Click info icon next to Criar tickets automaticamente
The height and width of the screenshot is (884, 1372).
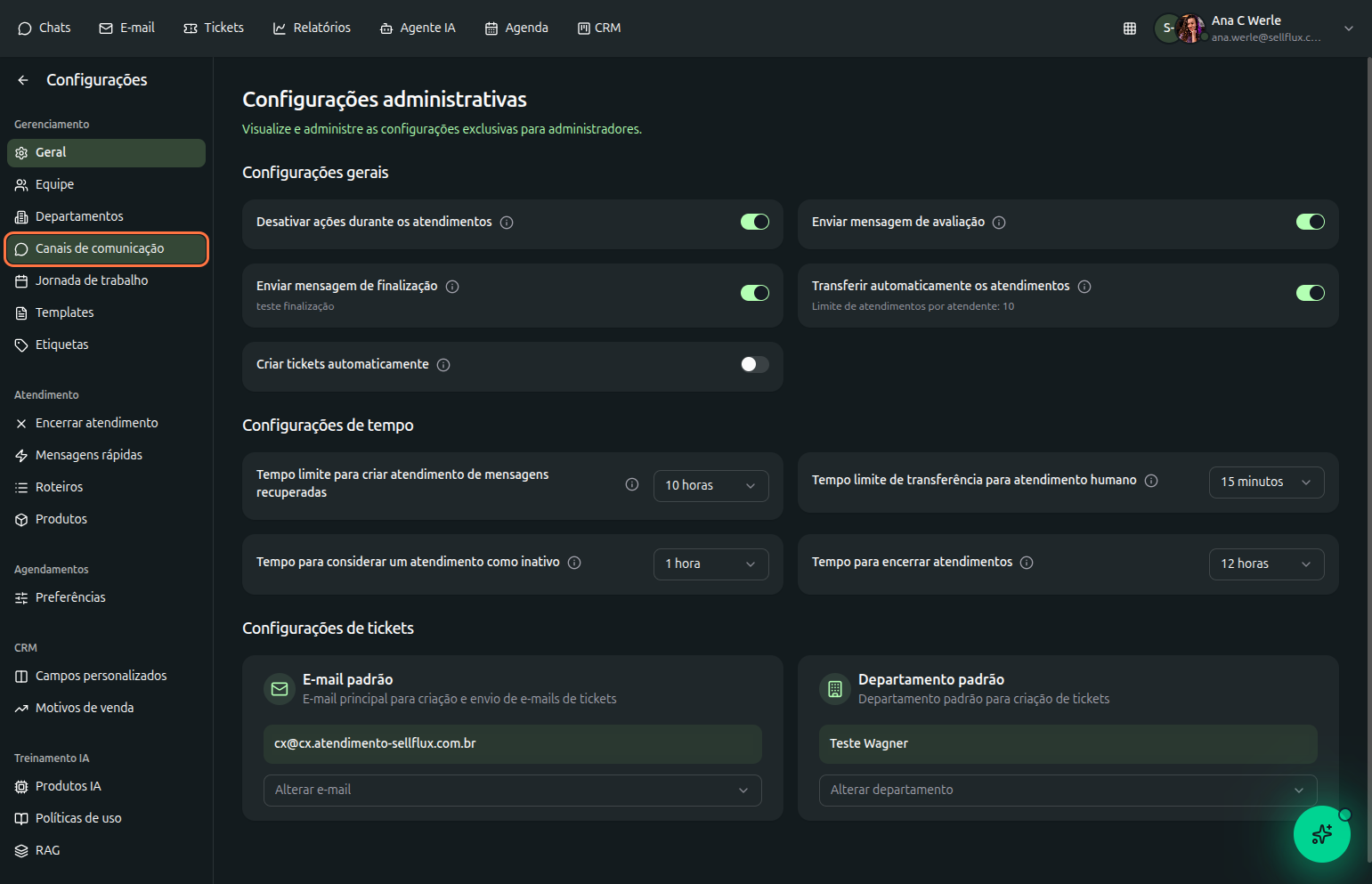pos(443,365)
